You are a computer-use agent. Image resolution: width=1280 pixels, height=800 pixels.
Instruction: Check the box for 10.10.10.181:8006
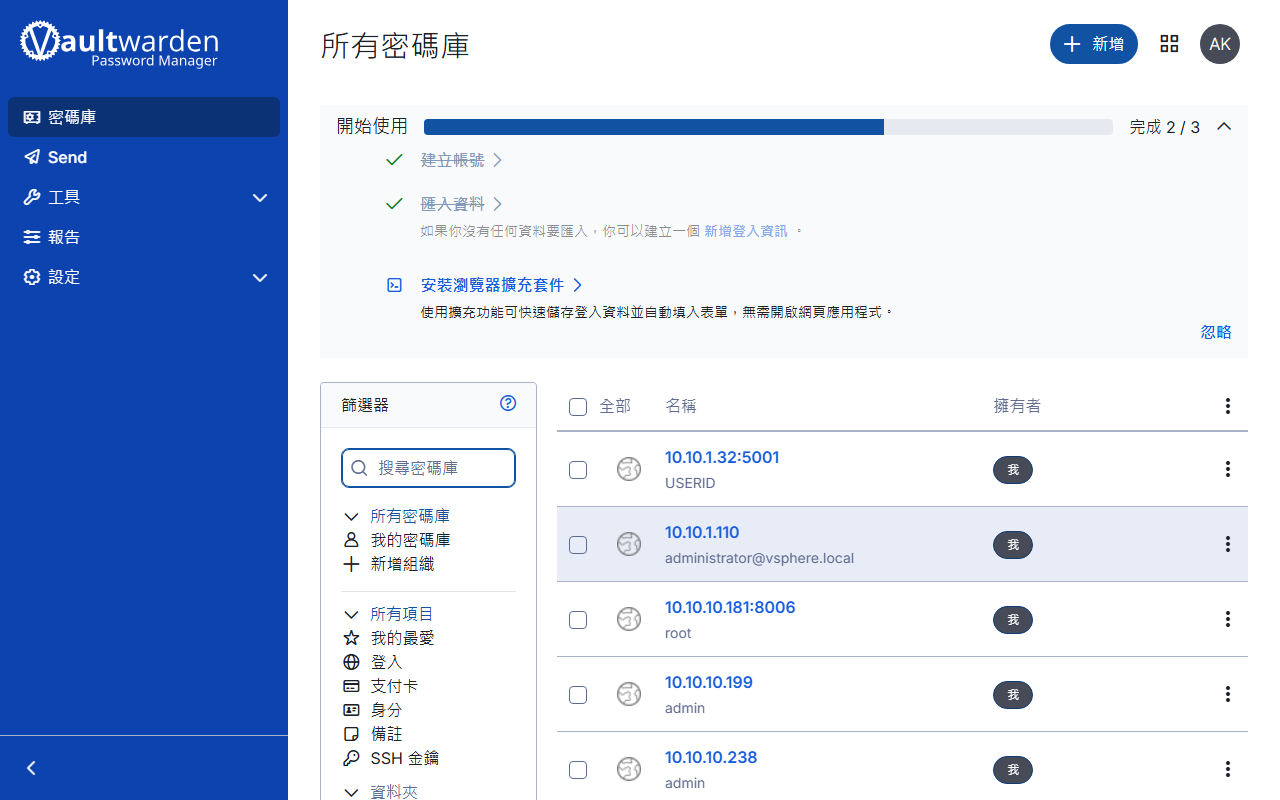pyautogui.click(x=578, y=620)
